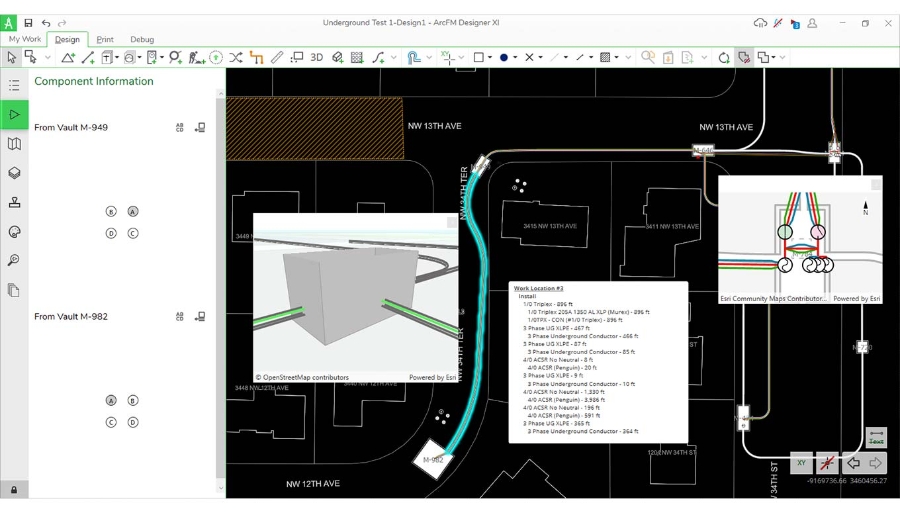Expand the square shape dropdown arrow

coord(491,58)
